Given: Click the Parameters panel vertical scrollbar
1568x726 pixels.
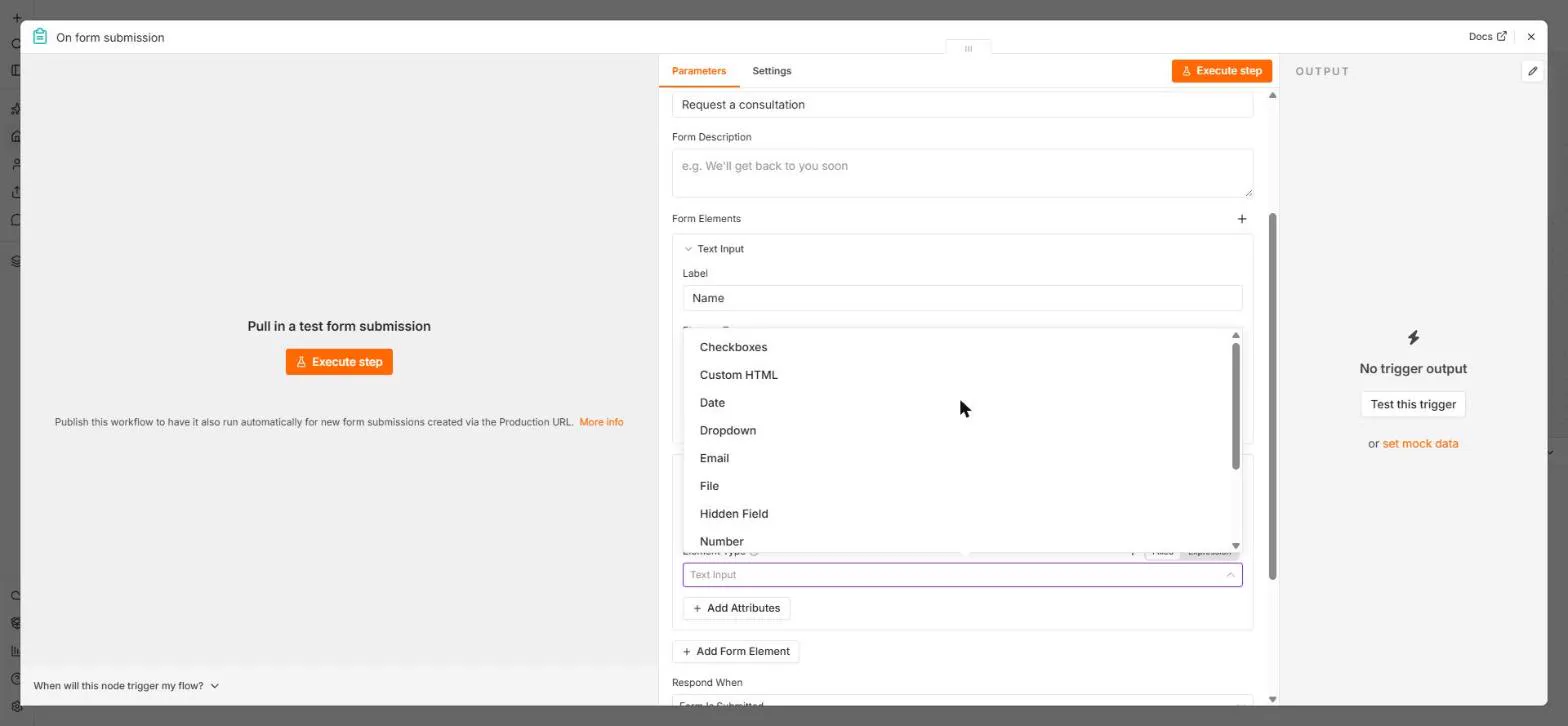Looking at the screenshot, I should pyautogui.click(x=1273, y=396).
